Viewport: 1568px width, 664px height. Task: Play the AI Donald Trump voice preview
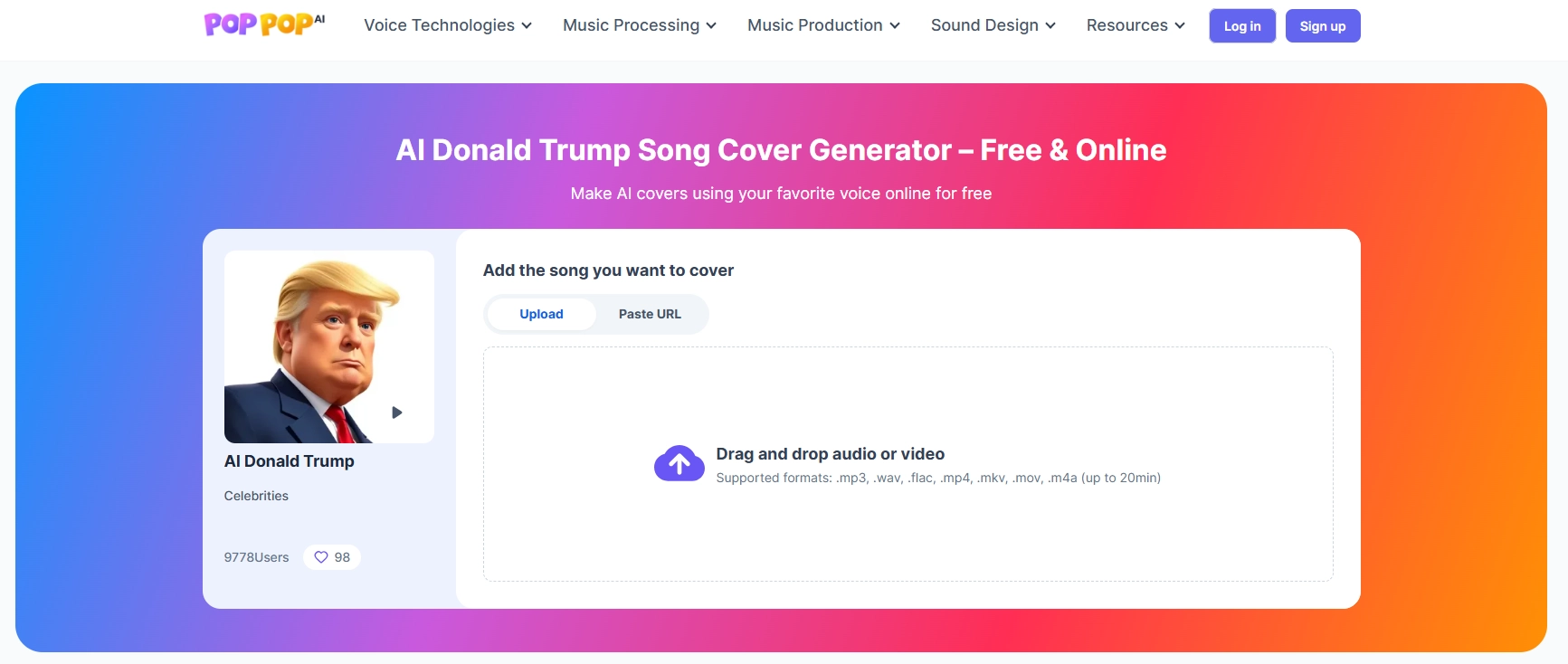[396, 412]
